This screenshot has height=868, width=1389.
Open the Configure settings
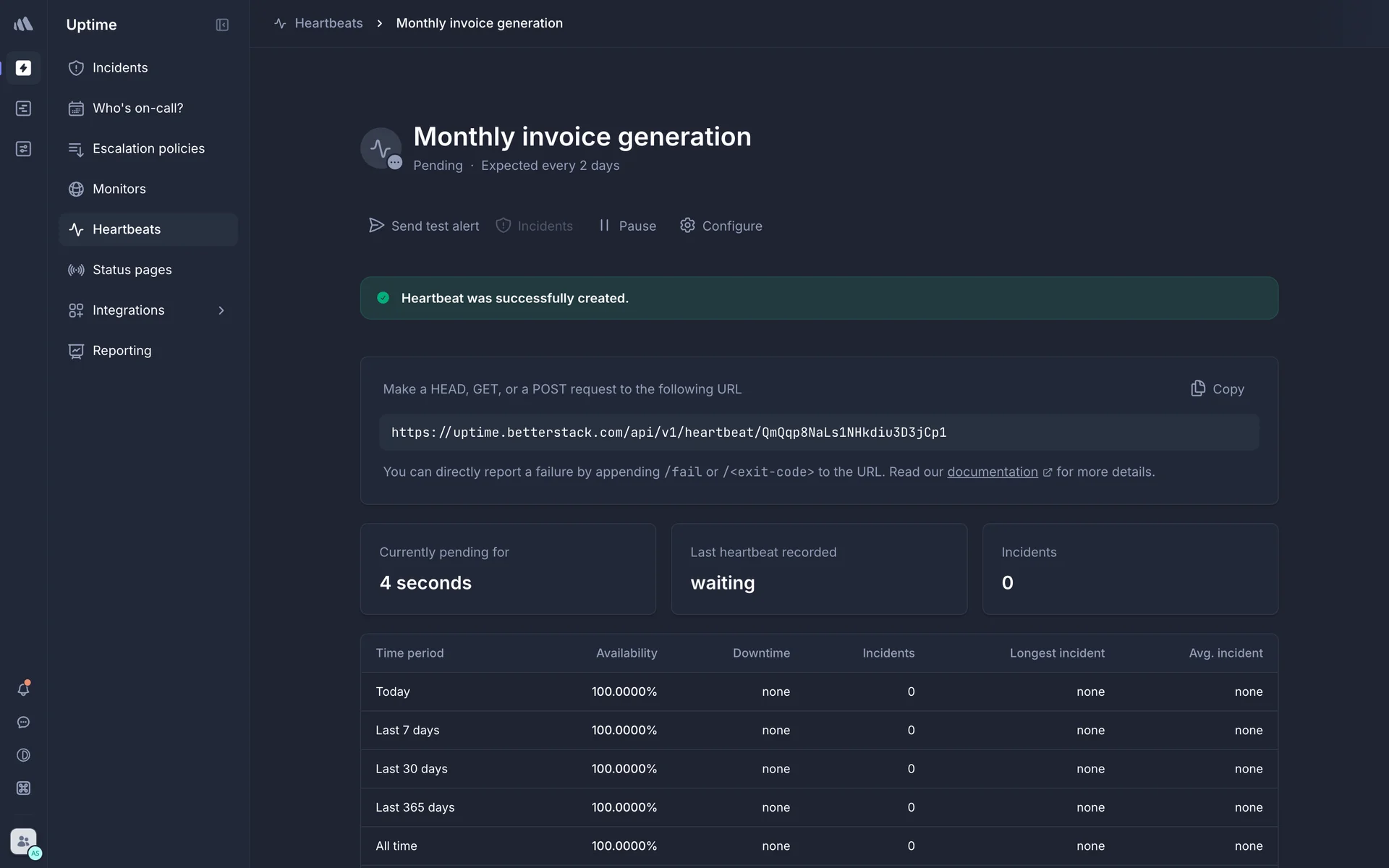click(721, 226)
